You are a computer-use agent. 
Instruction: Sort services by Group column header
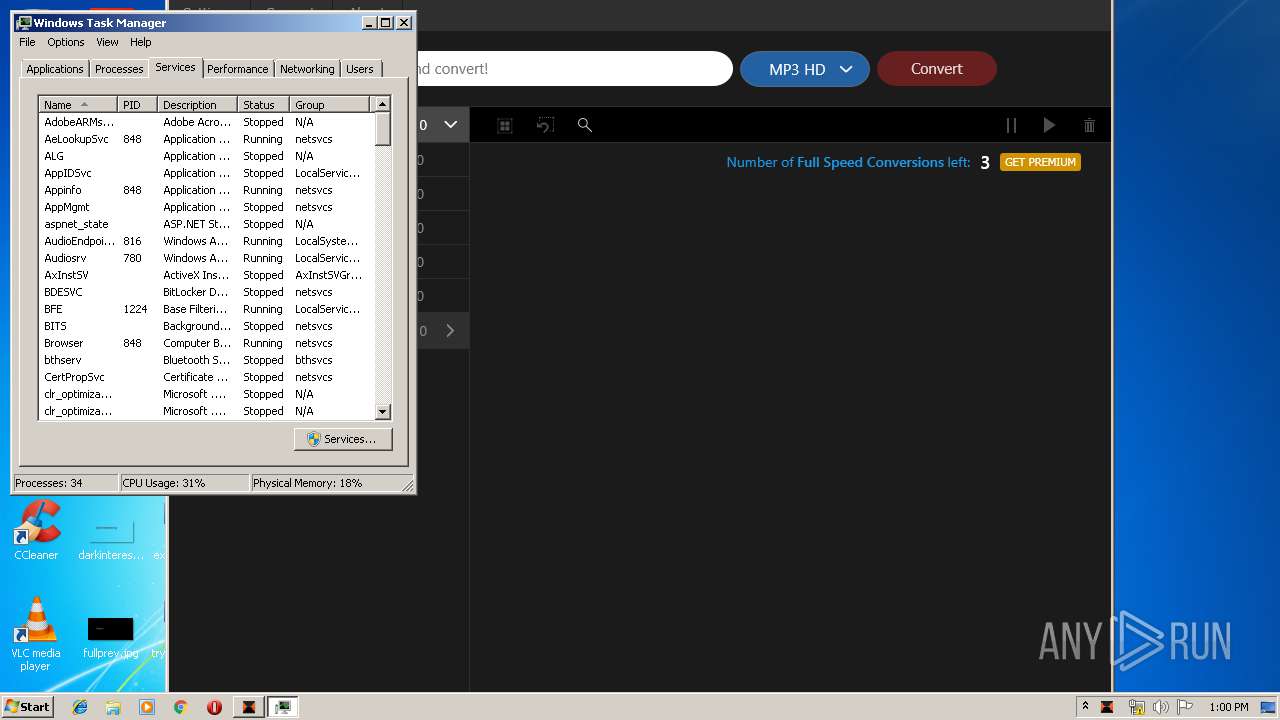click(329, 104)
